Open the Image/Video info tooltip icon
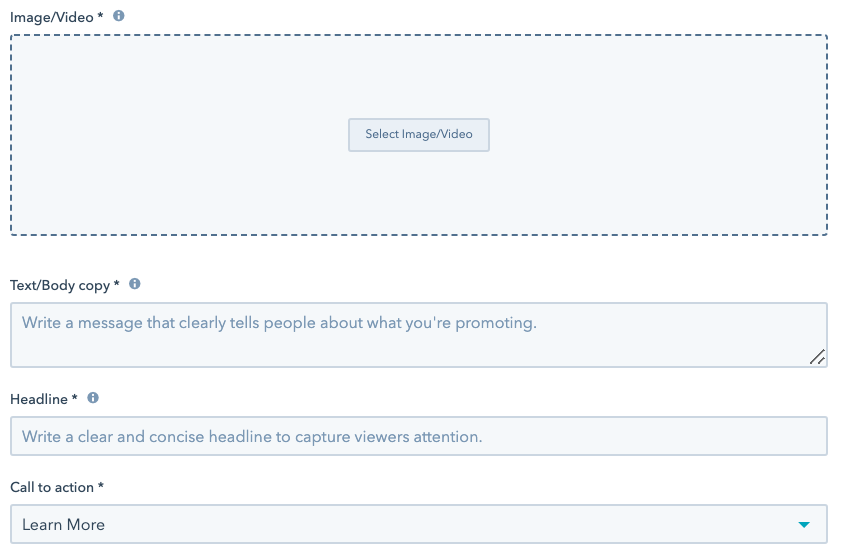This screenshot has height=560, width=858. (x=119, y=16)
